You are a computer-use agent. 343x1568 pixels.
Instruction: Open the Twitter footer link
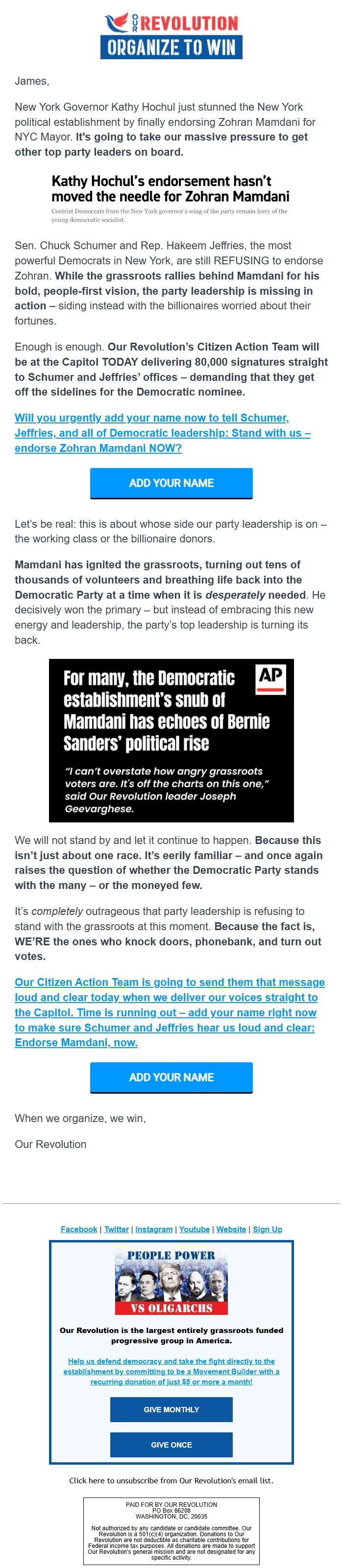(x=116, y=1230)
